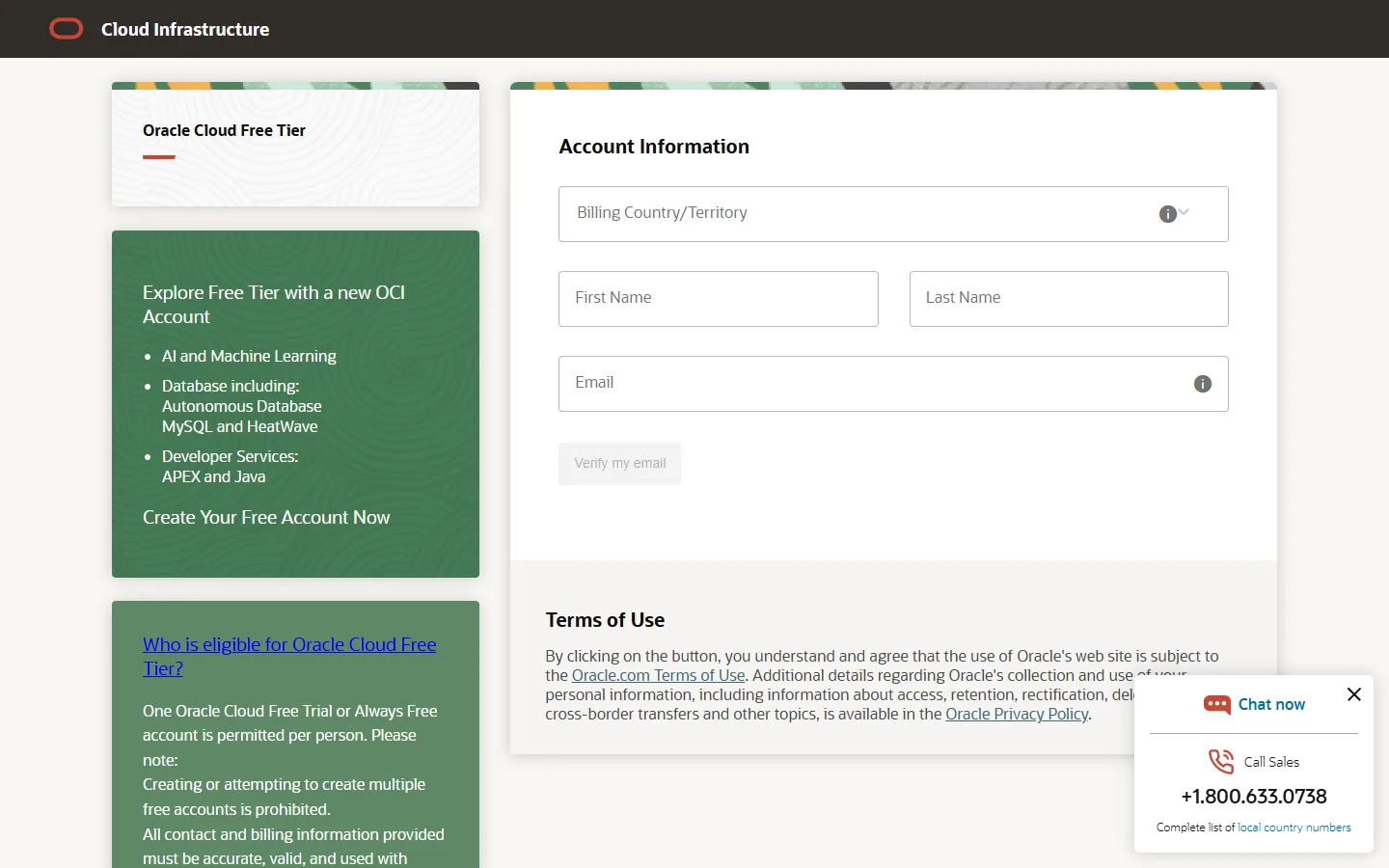
Task: Focus the First Name field
Action: pyautogui.click(x=719, y=299)
